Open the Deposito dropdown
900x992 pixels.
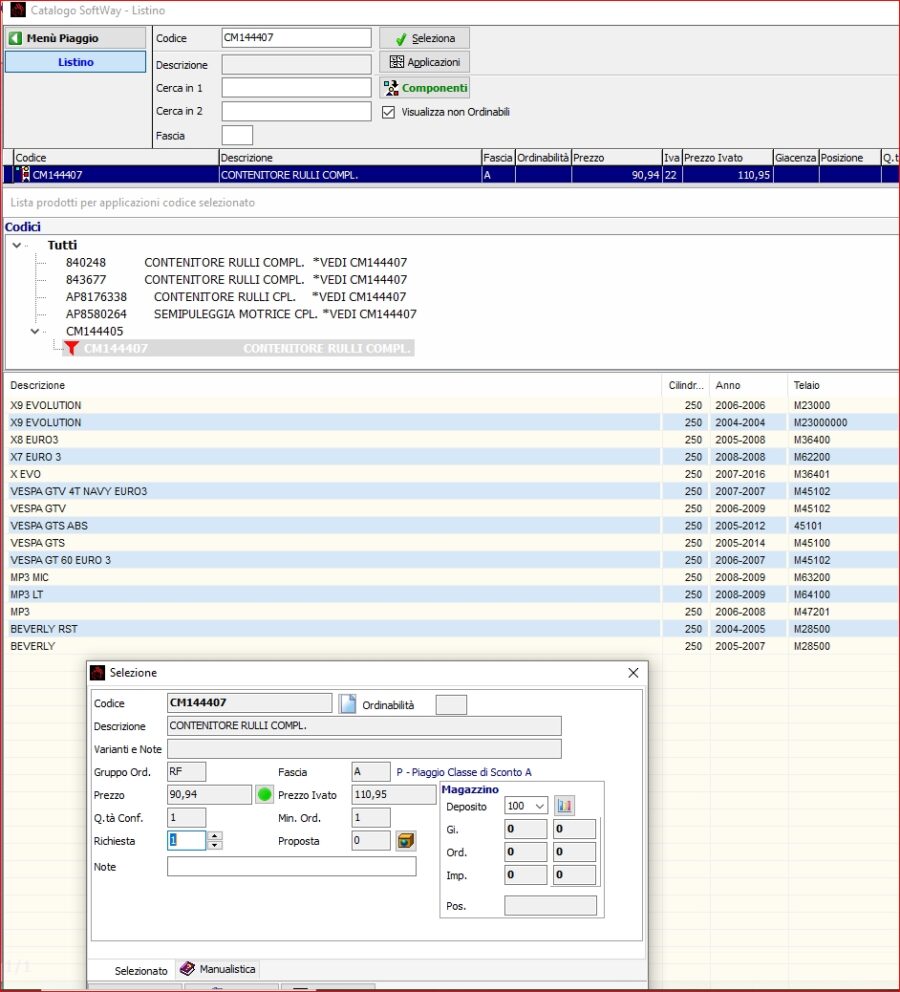coord(541,806)
